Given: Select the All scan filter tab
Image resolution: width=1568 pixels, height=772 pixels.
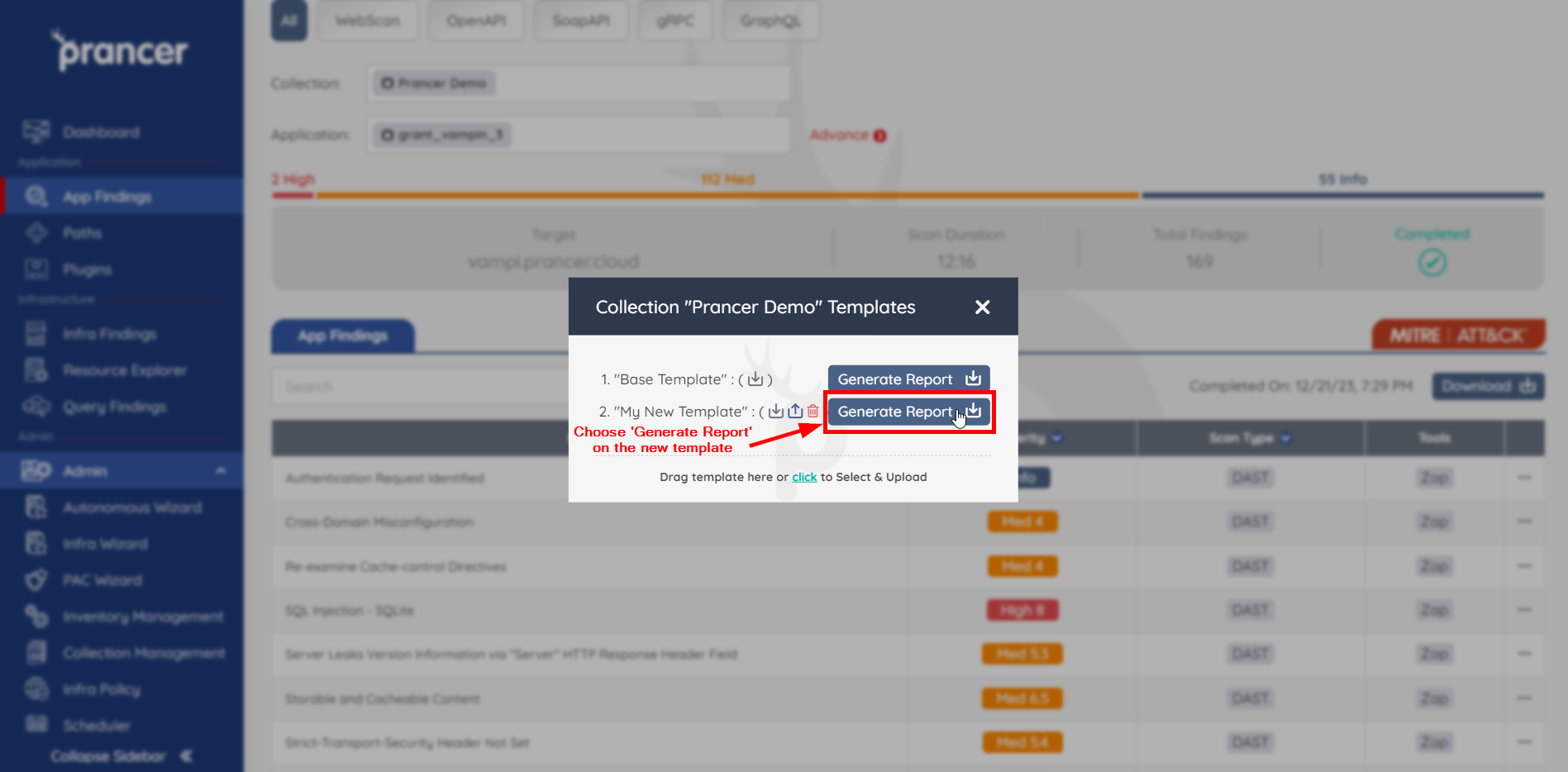Looking at the screenshot, I should (x=289, y=21).
